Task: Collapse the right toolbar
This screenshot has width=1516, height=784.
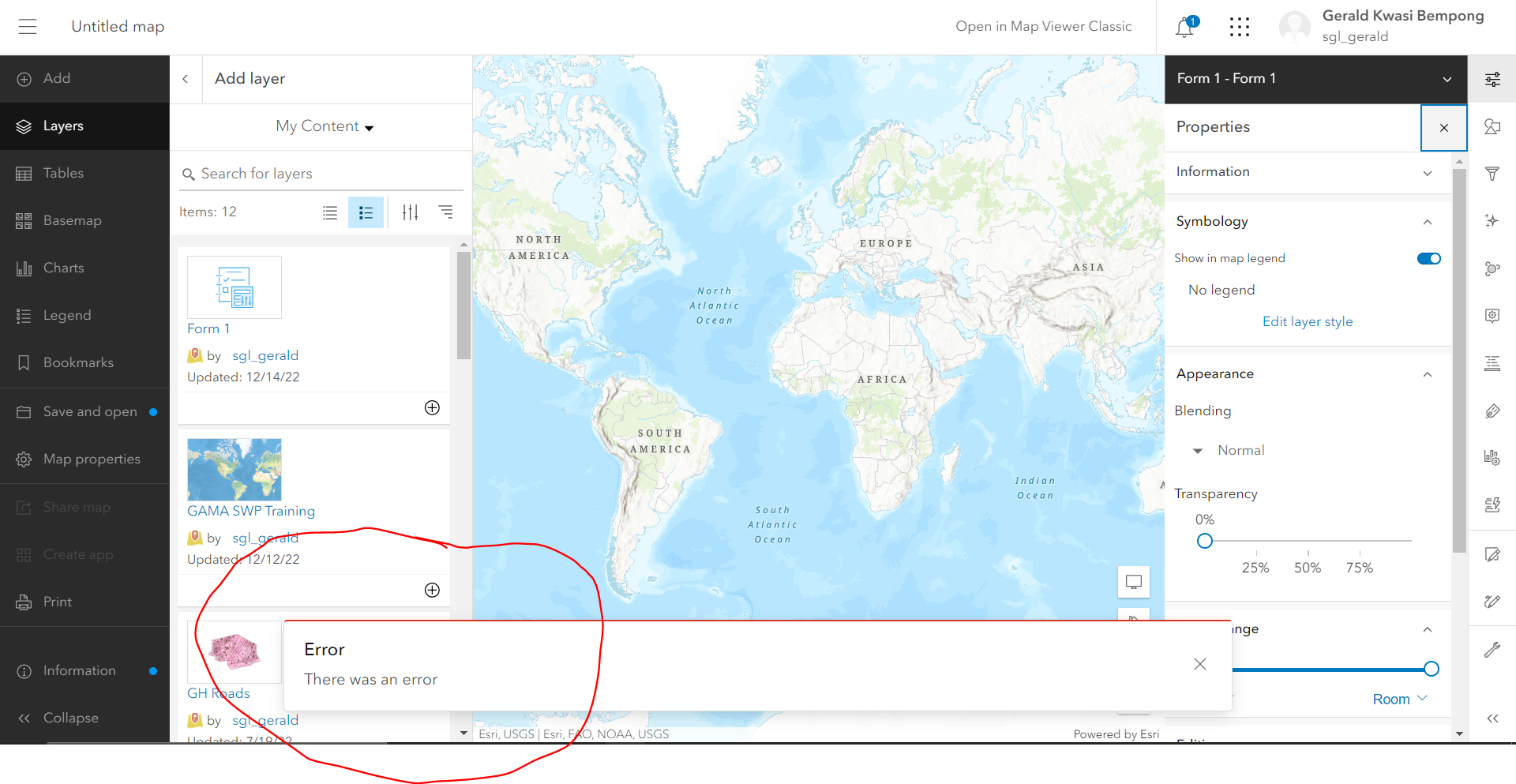Action: (x=1492, y=718)
